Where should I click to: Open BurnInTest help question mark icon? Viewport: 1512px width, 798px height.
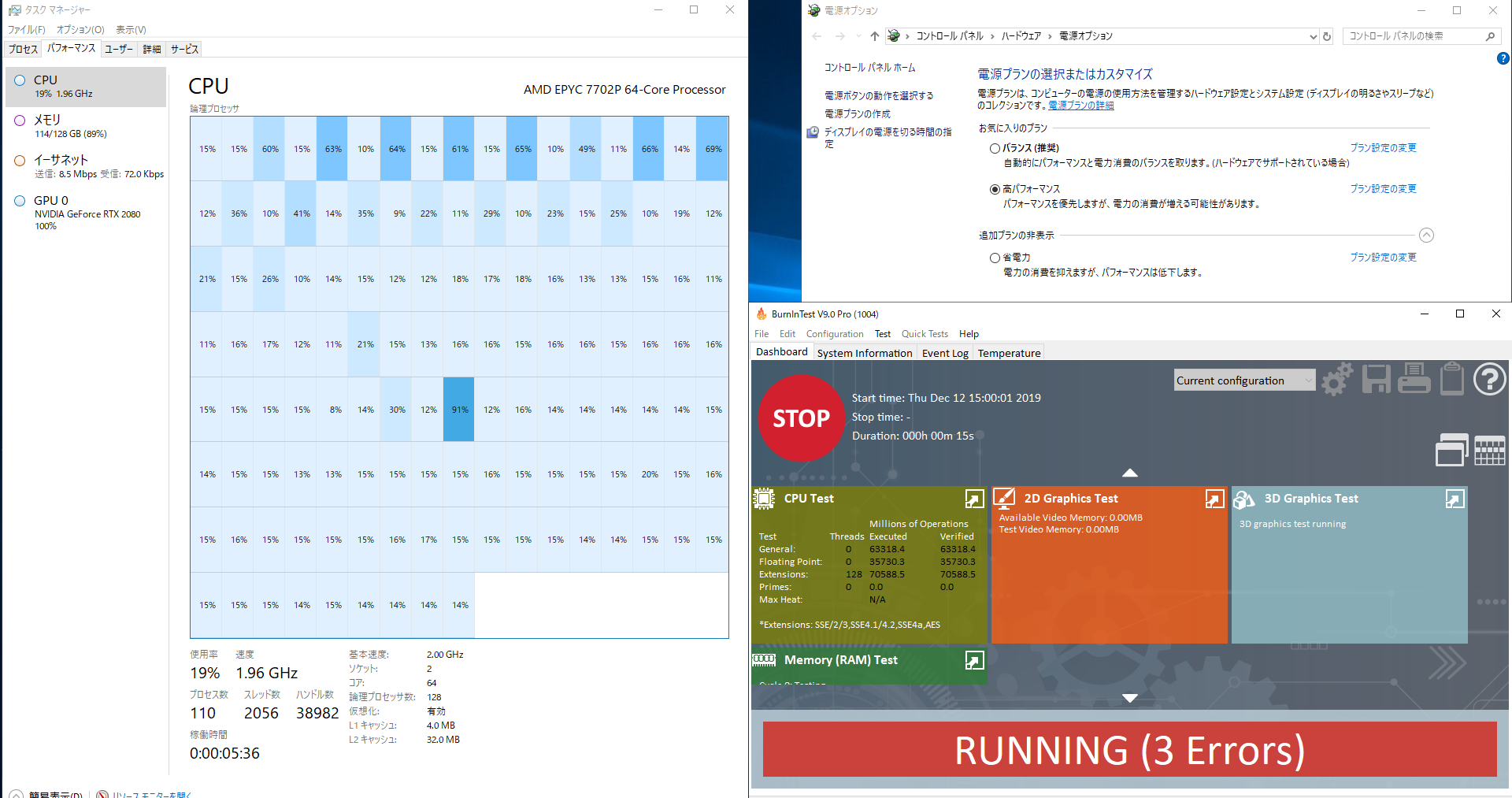[x=1489, y=379]
